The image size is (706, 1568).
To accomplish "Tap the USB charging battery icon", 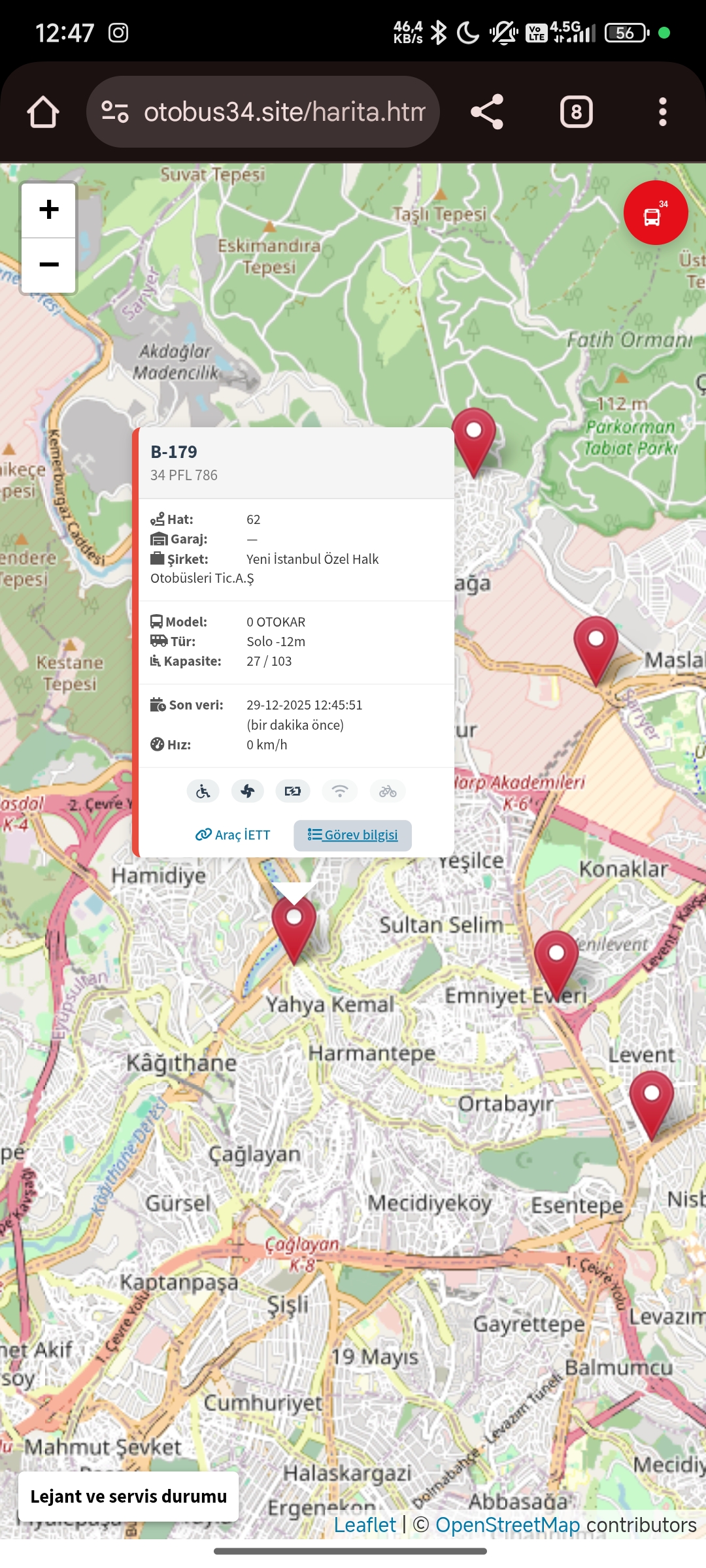I will pos(293,791).
